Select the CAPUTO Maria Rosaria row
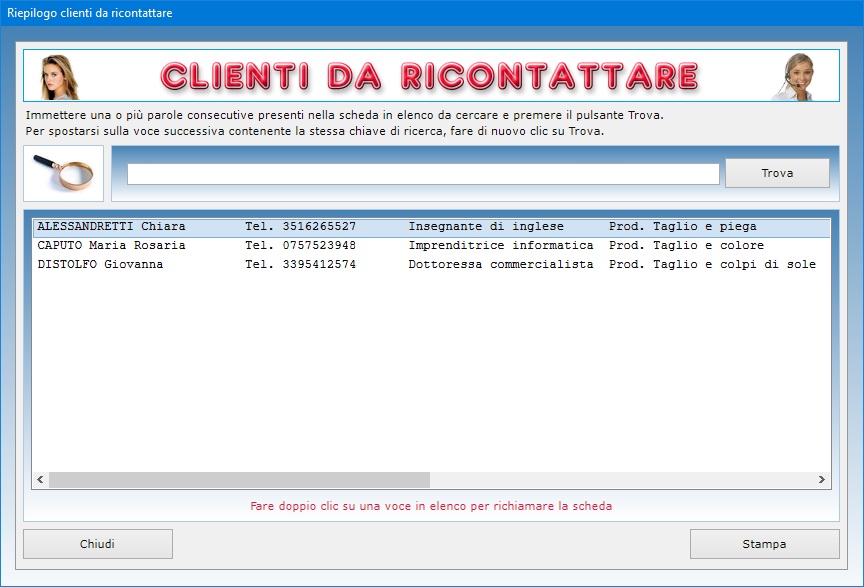Screen dimensions: 864x587 431,245
